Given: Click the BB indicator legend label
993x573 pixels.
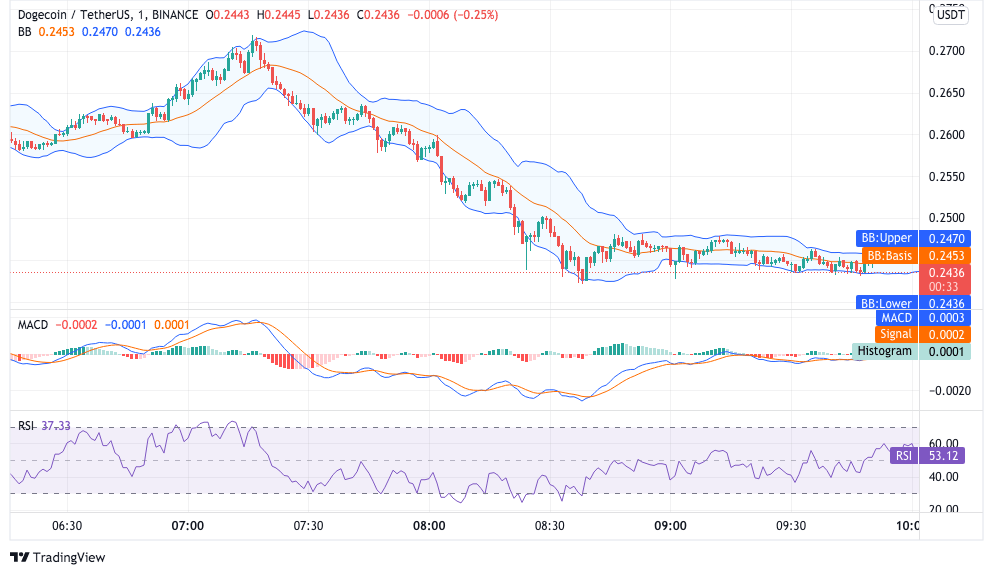Looking at the screenshot, I should (x=25, y=32).
